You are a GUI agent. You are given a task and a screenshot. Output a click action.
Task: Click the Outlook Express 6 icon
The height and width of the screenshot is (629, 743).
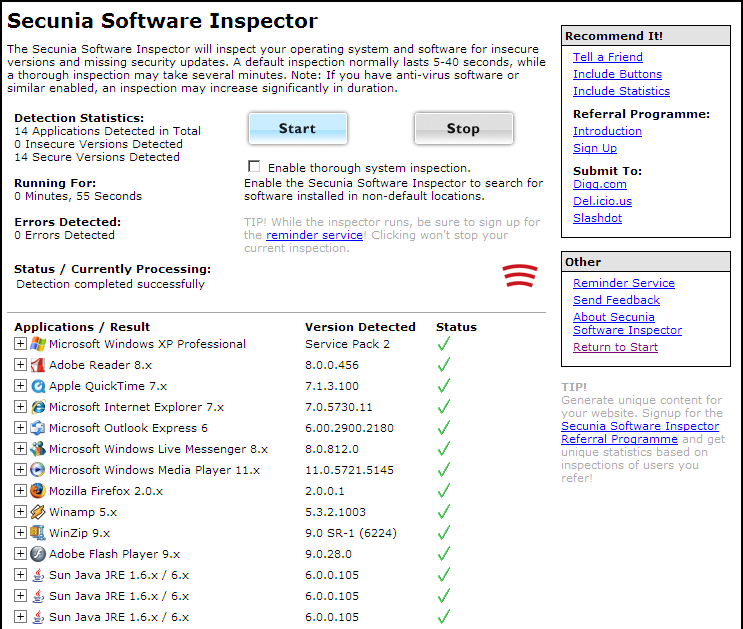click(x=38, y=428)
